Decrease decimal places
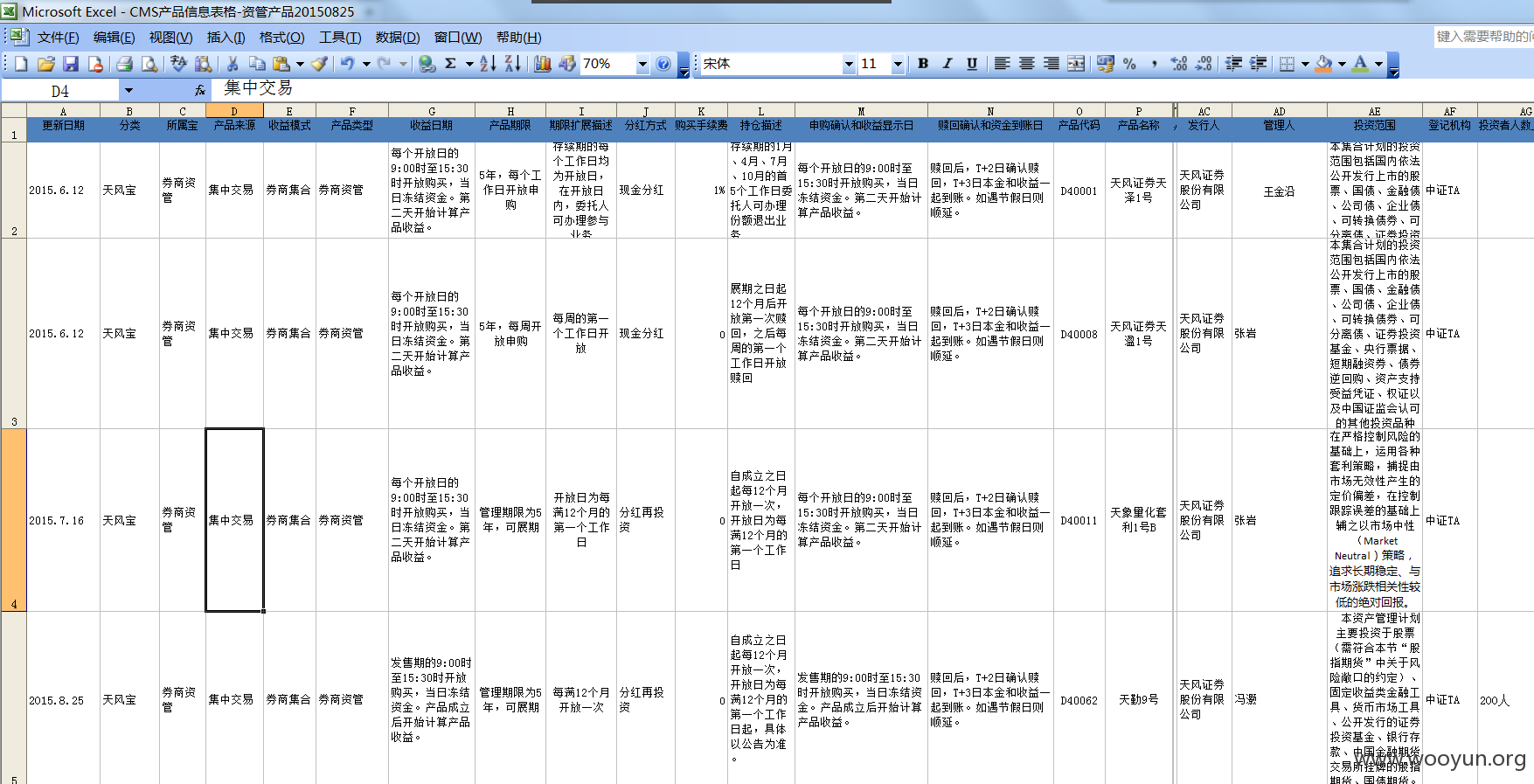Screen dimensions: 1534x784 pyautogui.click(x=1204, y=64)
